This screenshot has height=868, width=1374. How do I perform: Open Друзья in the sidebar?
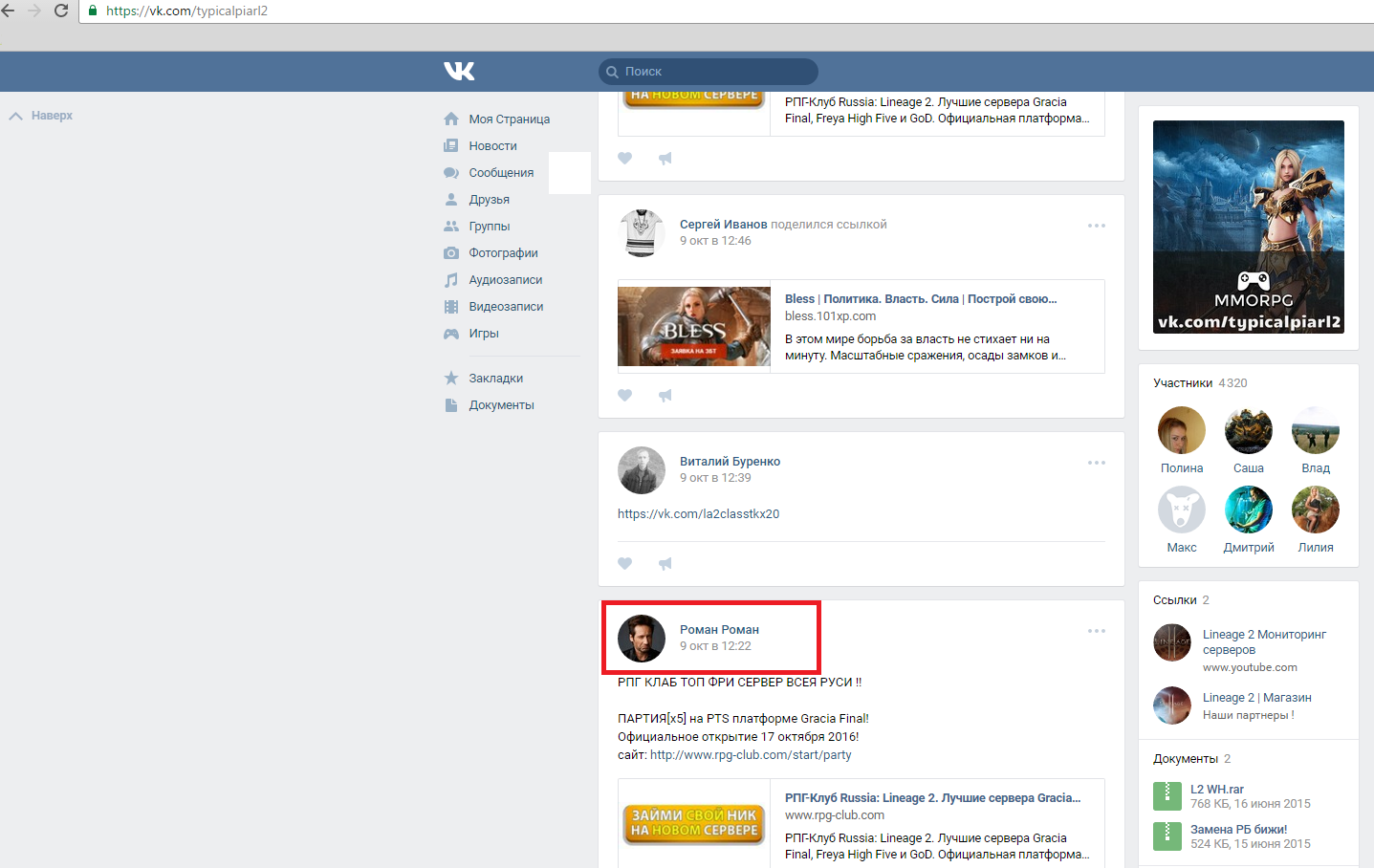click(x=490, y=200)
